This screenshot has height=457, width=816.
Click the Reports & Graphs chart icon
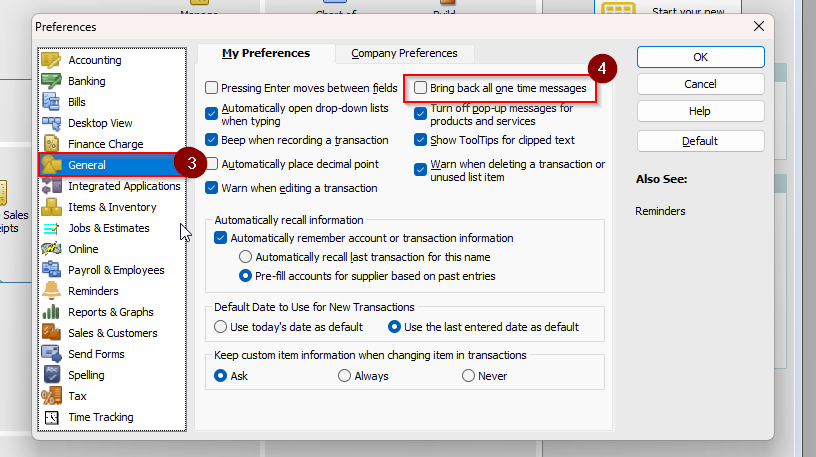click(x=51, y=312)
